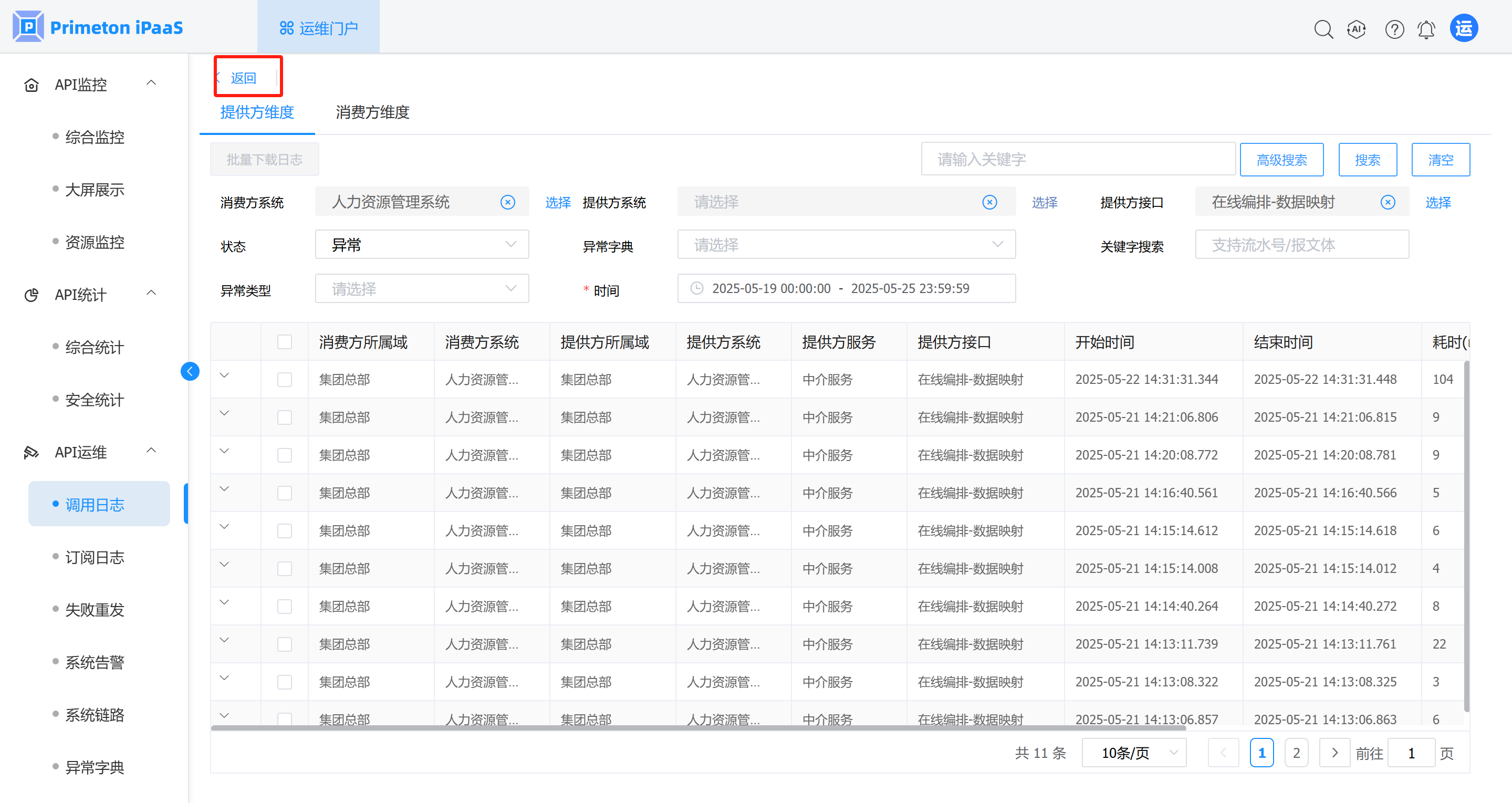The width and height of the screenshot is (1512, 803).
Task: Open 订阅日志 in the sidebar
Action: [x=95, y=557]
